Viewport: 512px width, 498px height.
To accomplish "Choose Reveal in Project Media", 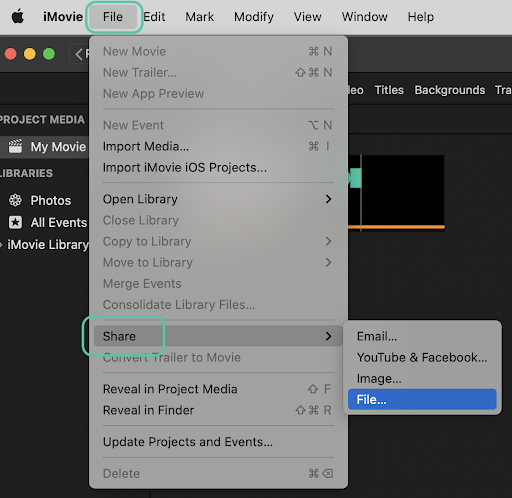I will click(218, 389).
